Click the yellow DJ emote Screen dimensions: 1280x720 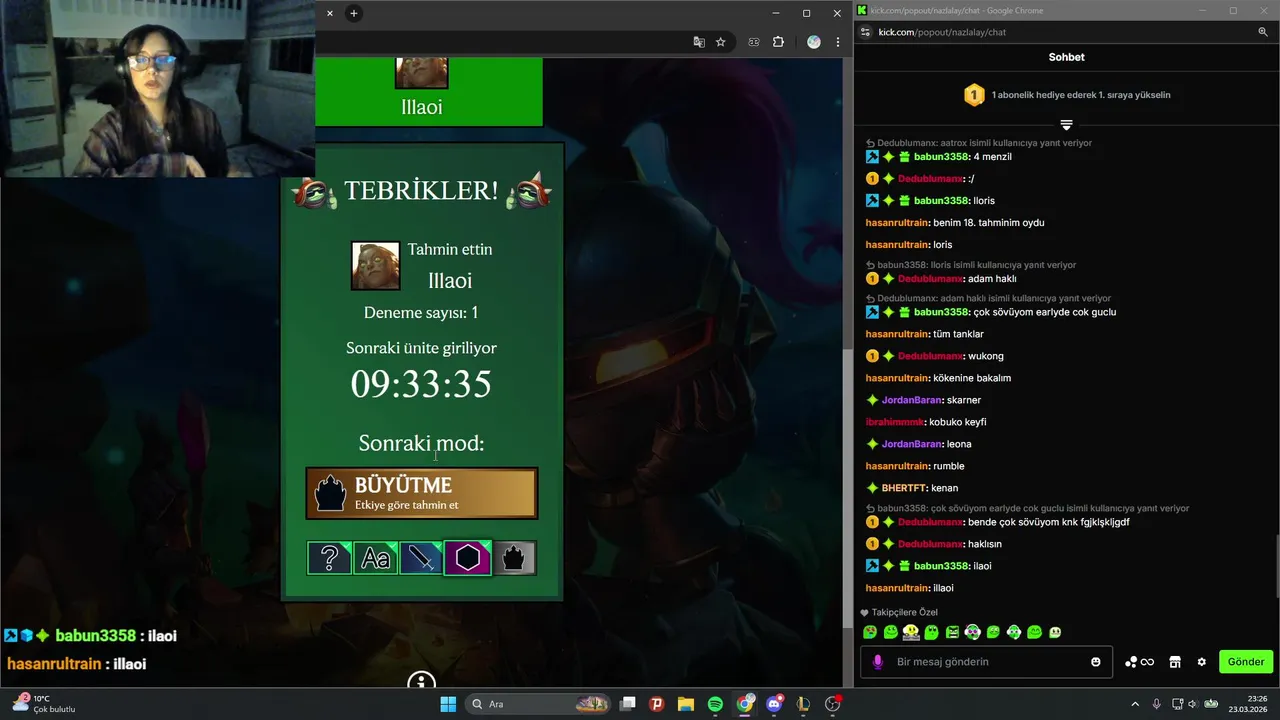[911, 632]
